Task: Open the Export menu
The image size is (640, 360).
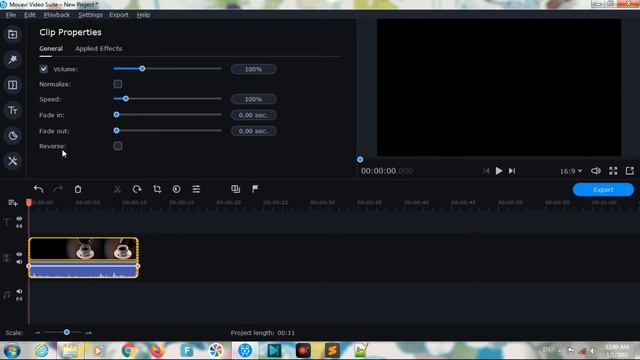Action: tap(119, 15)
